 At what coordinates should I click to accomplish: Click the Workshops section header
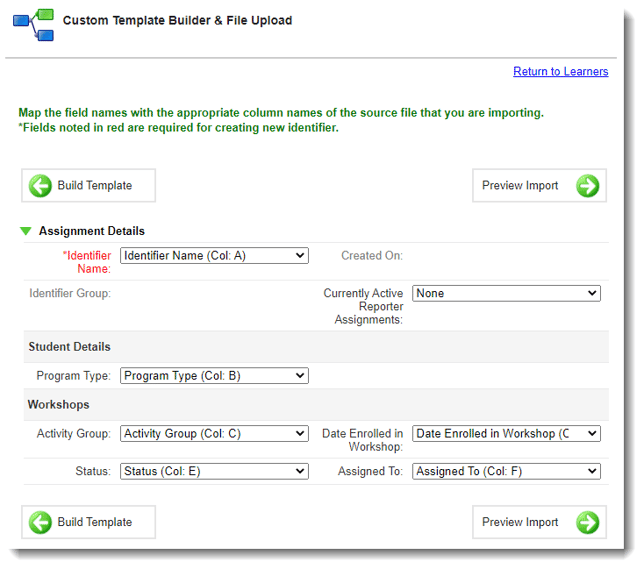pos(58,405)
